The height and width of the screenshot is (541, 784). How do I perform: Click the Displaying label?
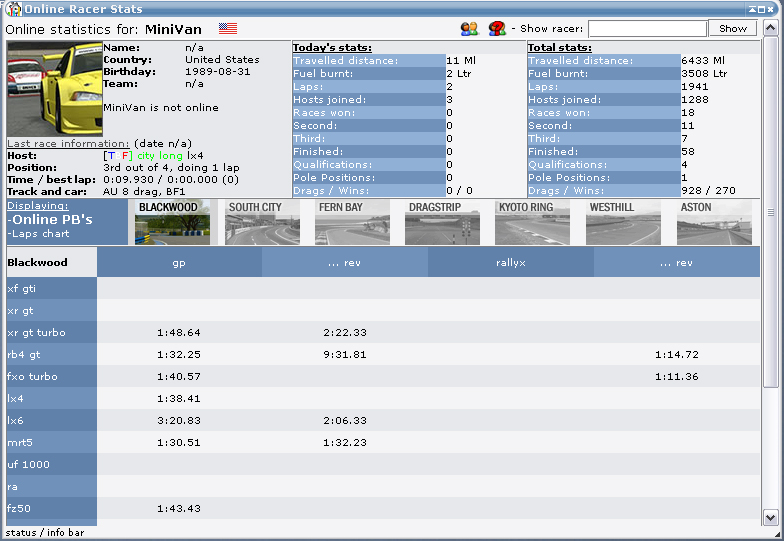(38, 206)
